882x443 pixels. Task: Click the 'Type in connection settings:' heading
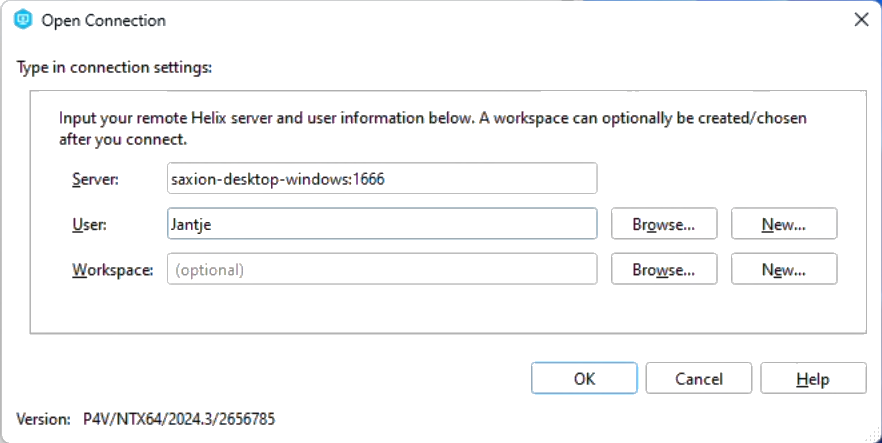tap(115, 68)
